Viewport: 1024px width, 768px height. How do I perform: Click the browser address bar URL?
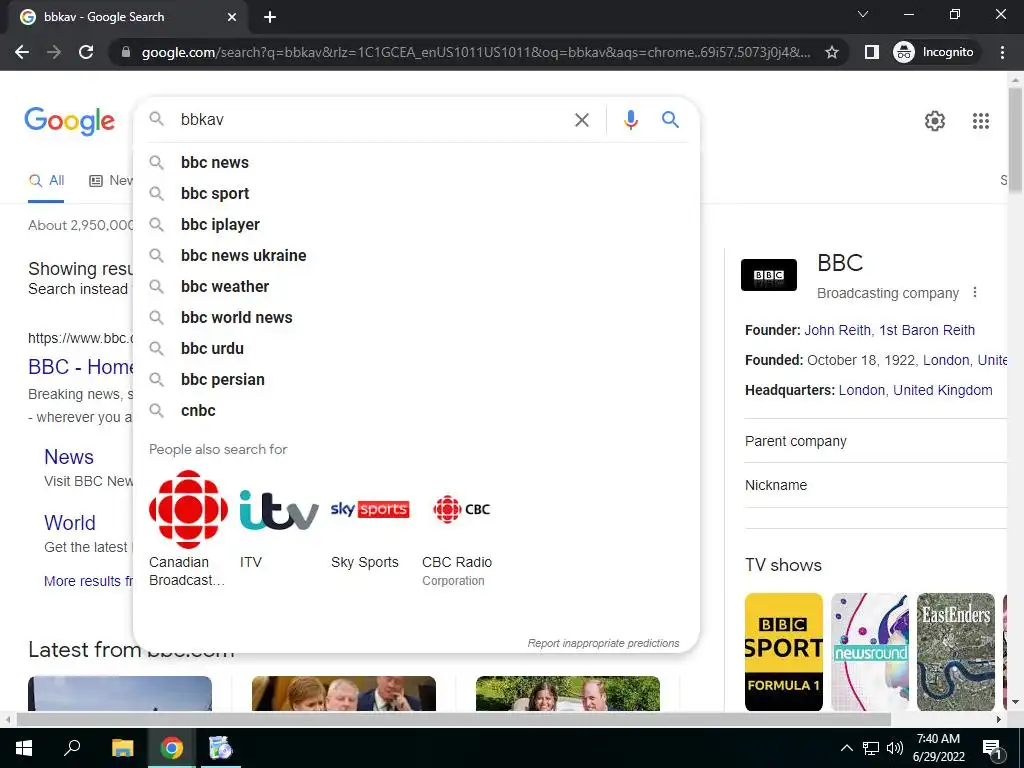tap(476, 52)
